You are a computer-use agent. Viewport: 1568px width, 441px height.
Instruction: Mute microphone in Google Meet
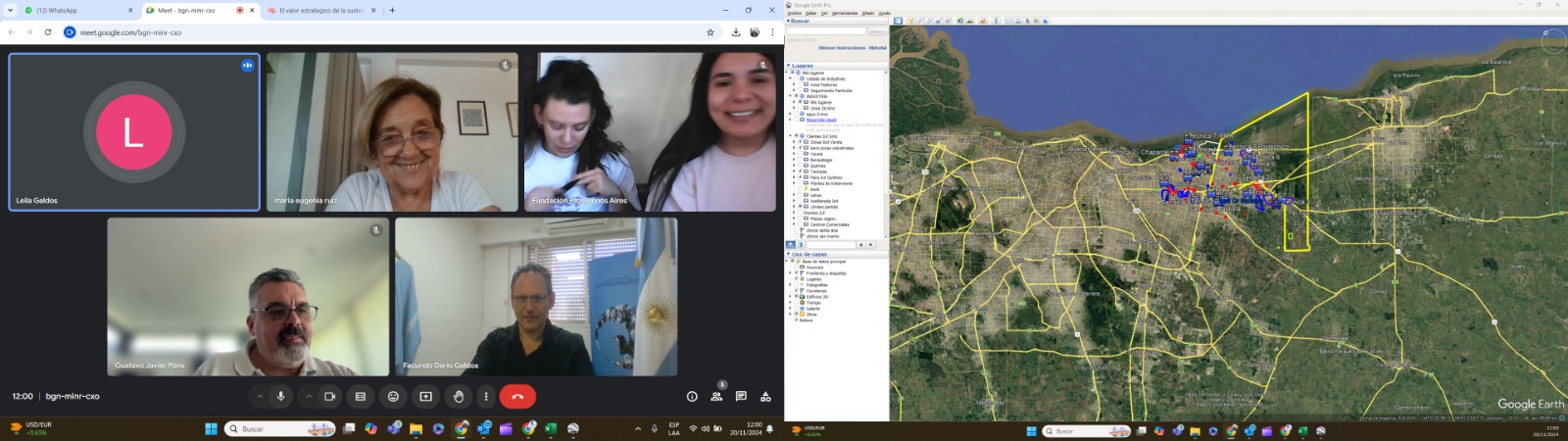[x=280, y=397]
